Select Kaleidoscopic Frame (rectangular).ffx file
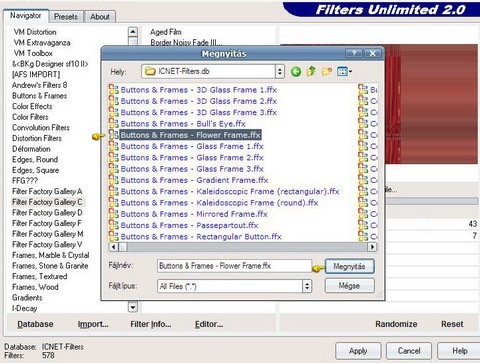The image size is (480, 363). [x=230, y=191]
